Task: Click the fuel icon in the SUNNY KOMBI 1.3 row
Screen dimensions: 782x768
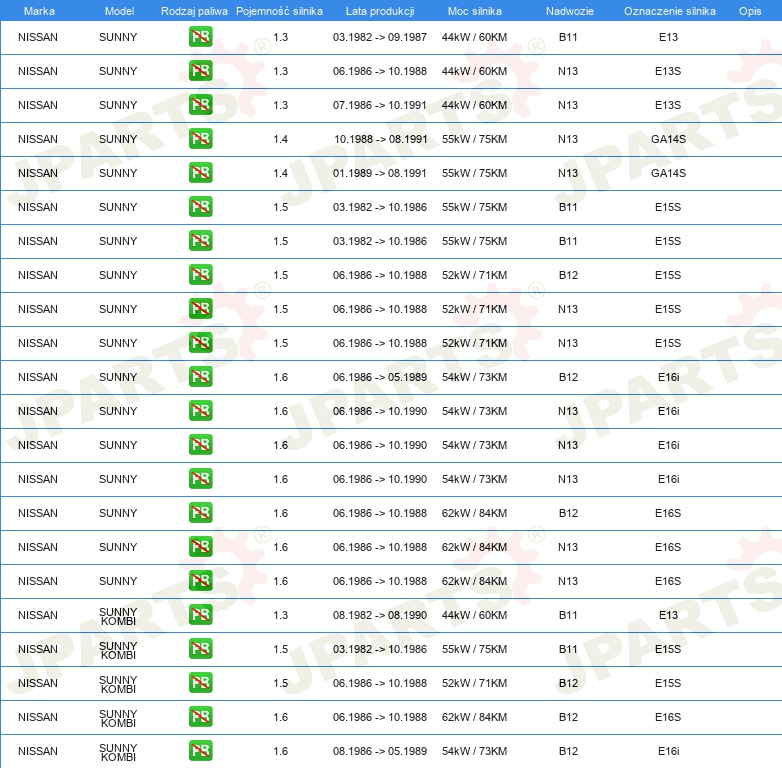Action: pos(200,614)
